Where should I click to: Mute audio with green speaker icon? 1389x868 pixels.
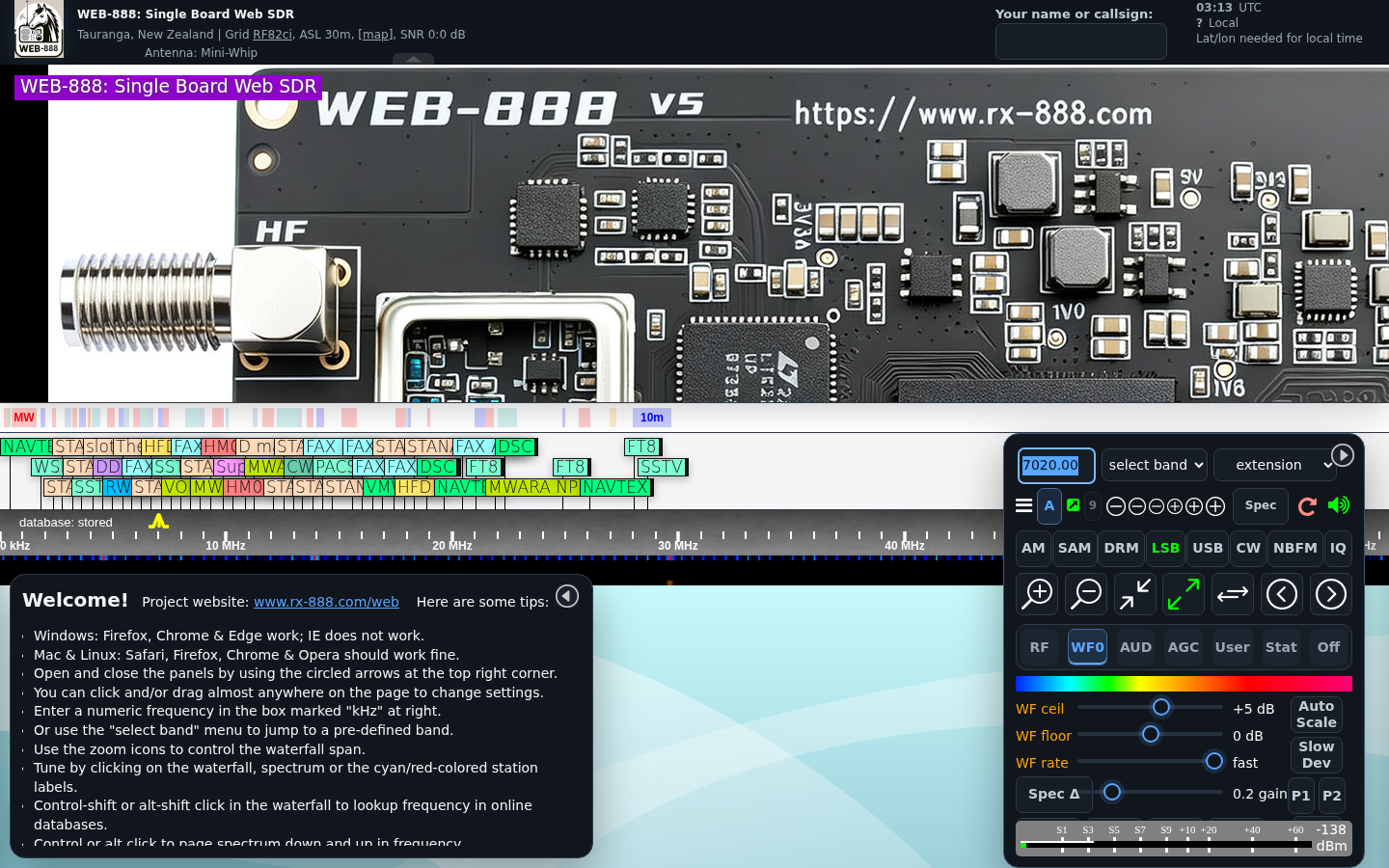pos(1338,505)
